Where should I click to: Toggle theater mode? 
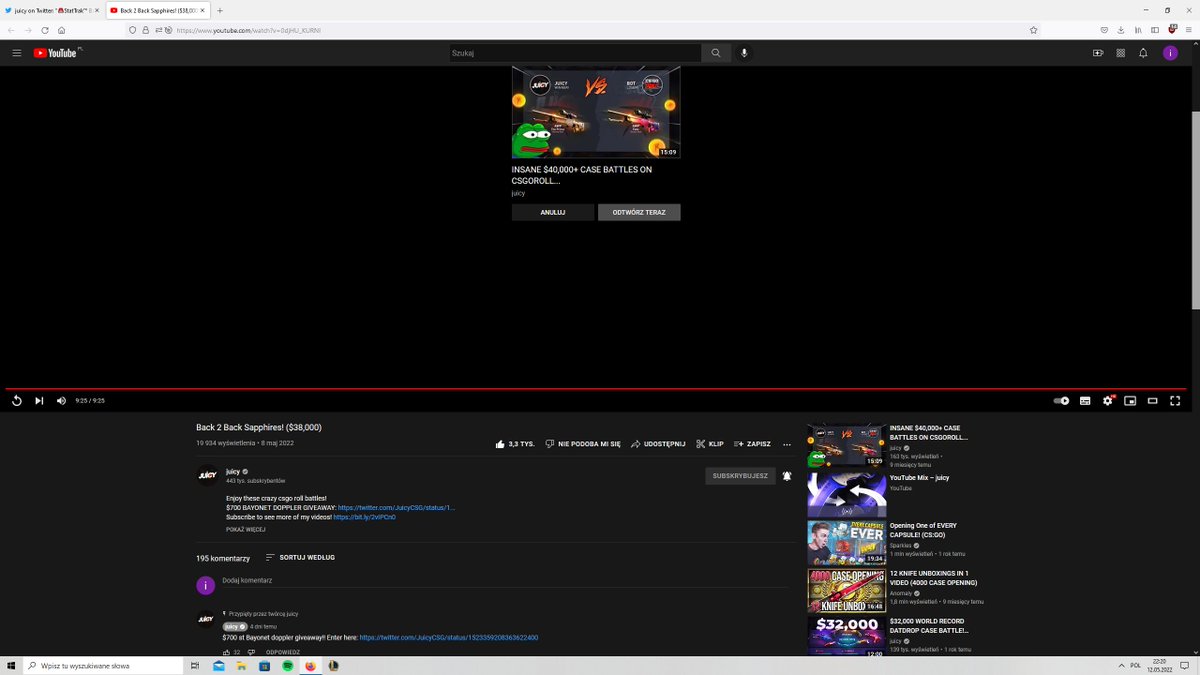click(x=1152, y=400)
